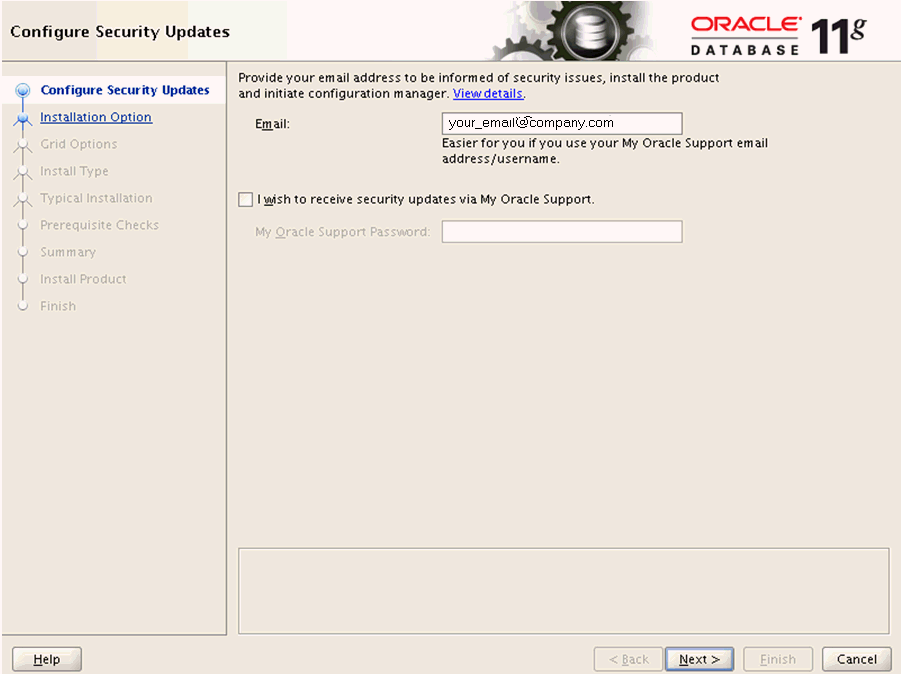The height and width of the screenshot is (674, 901).
Task: Select the Installation Option step
Action: (96, 117)
